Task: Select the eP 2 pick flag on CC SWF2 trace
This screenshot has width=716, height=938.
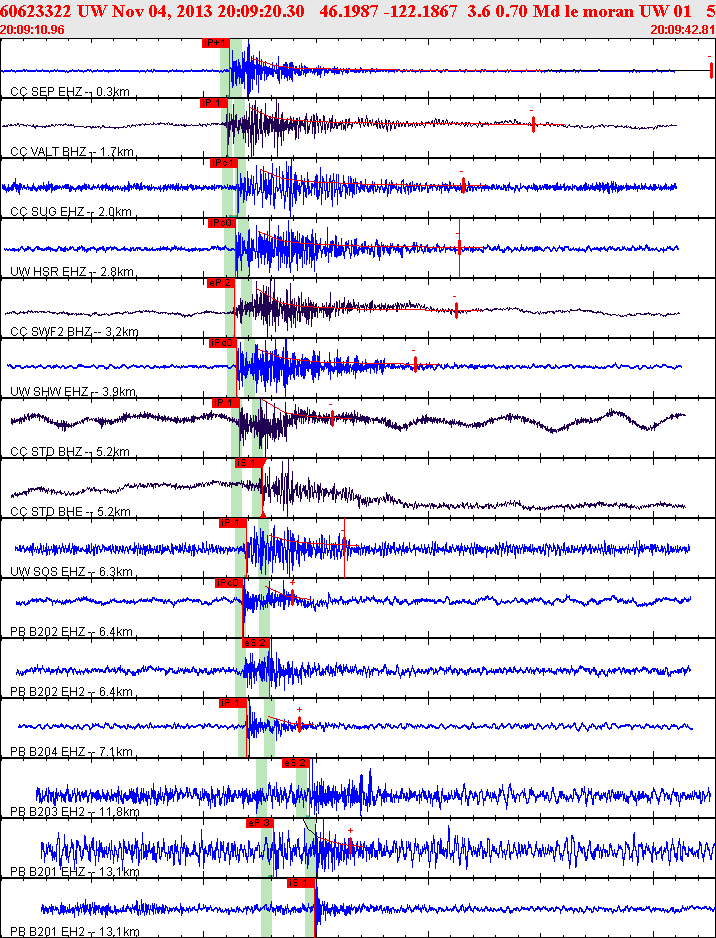Action: [x=221, y=283]
